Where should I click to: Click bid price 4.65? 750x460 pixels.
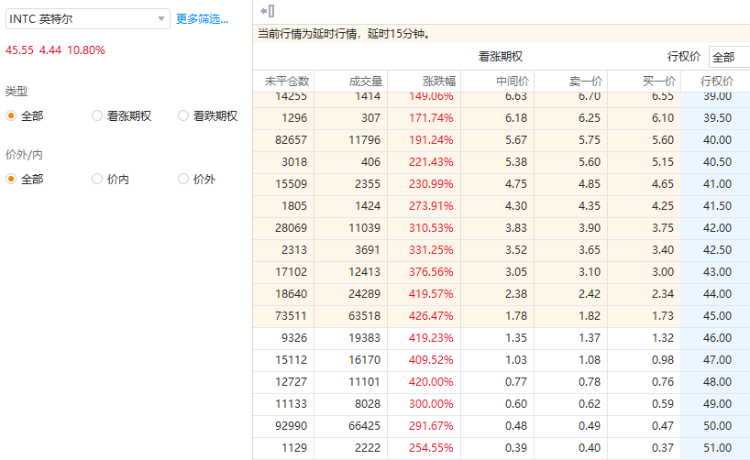tap(662, 184)
